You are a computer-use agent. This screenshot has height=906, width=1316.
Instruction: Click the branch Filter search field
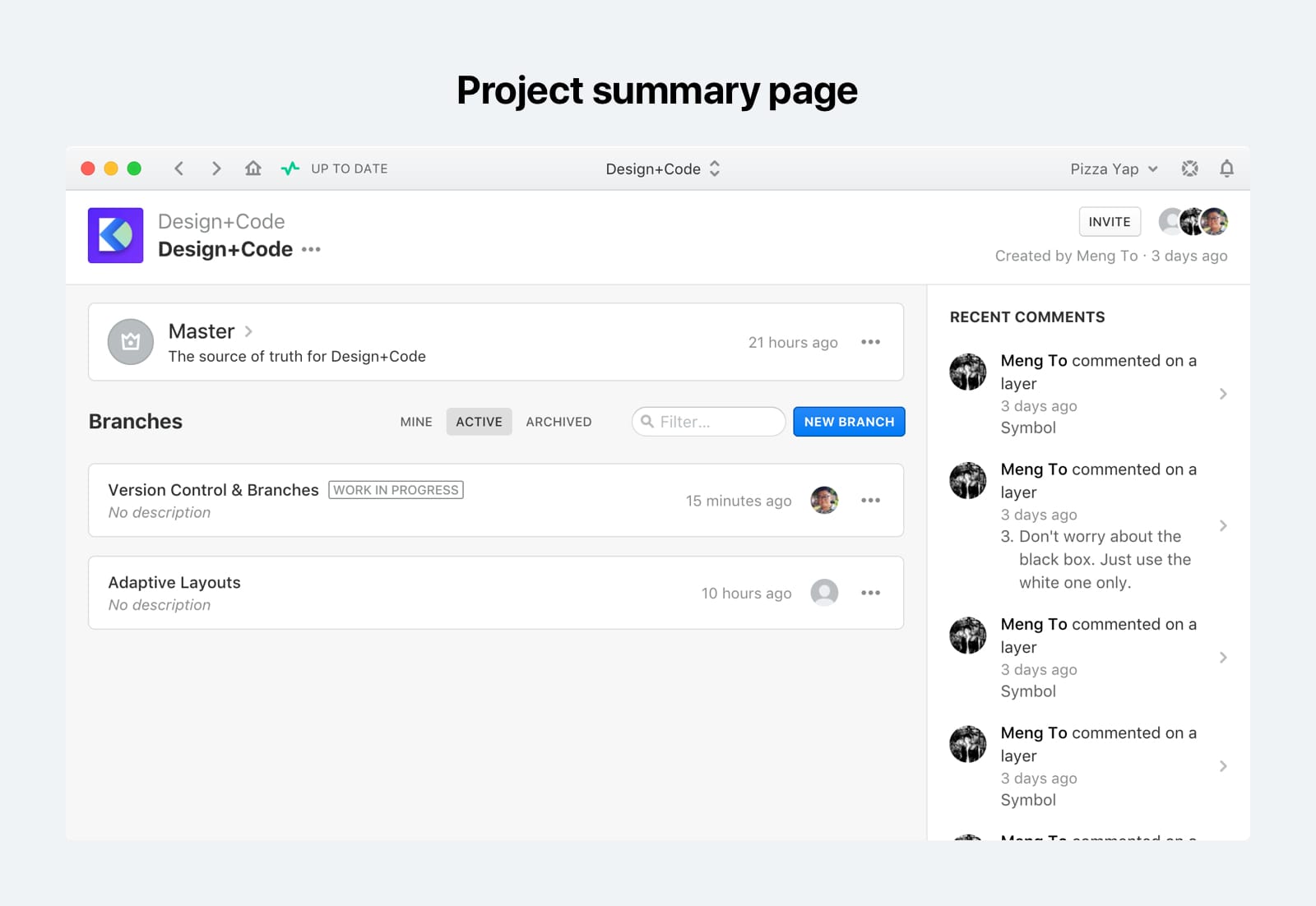pyautogui.click(x=707, y=421)
